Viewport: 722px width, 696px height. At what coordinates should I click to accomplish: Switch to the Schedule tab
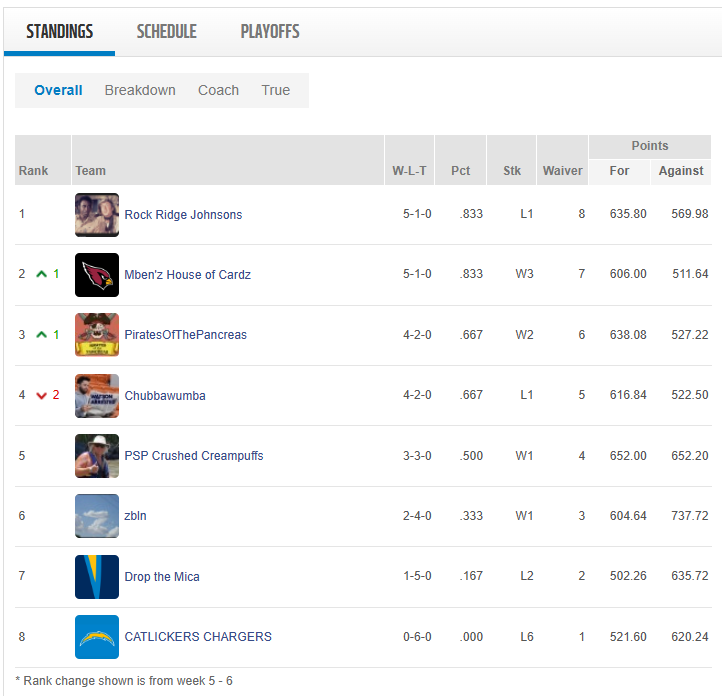click(x=166, y=32)
